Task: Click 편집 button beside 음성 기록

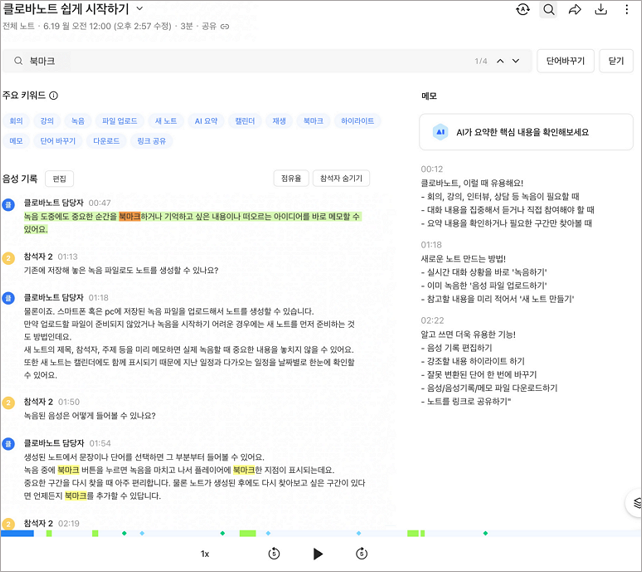Action: click(x=59, y=179)
